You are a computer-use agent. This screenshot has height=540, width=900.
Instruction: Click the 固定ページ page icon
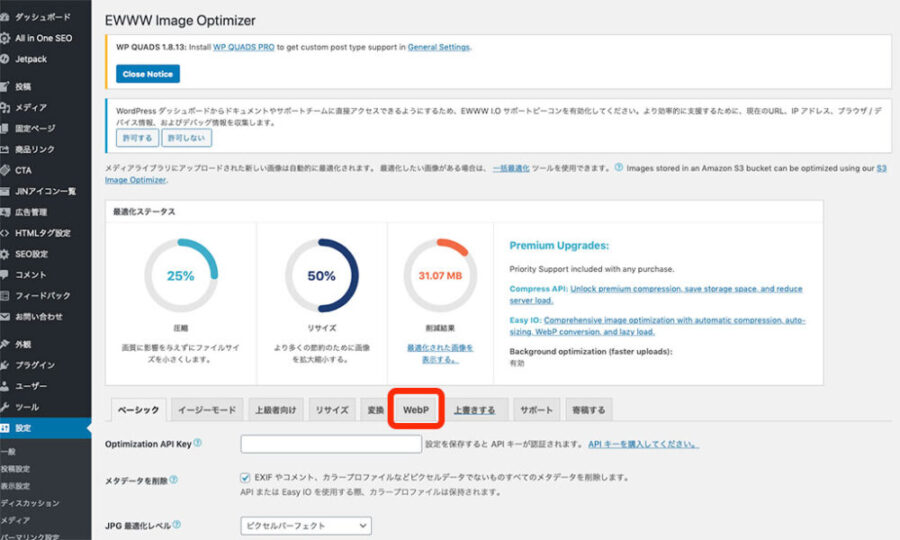coord(5,128)
